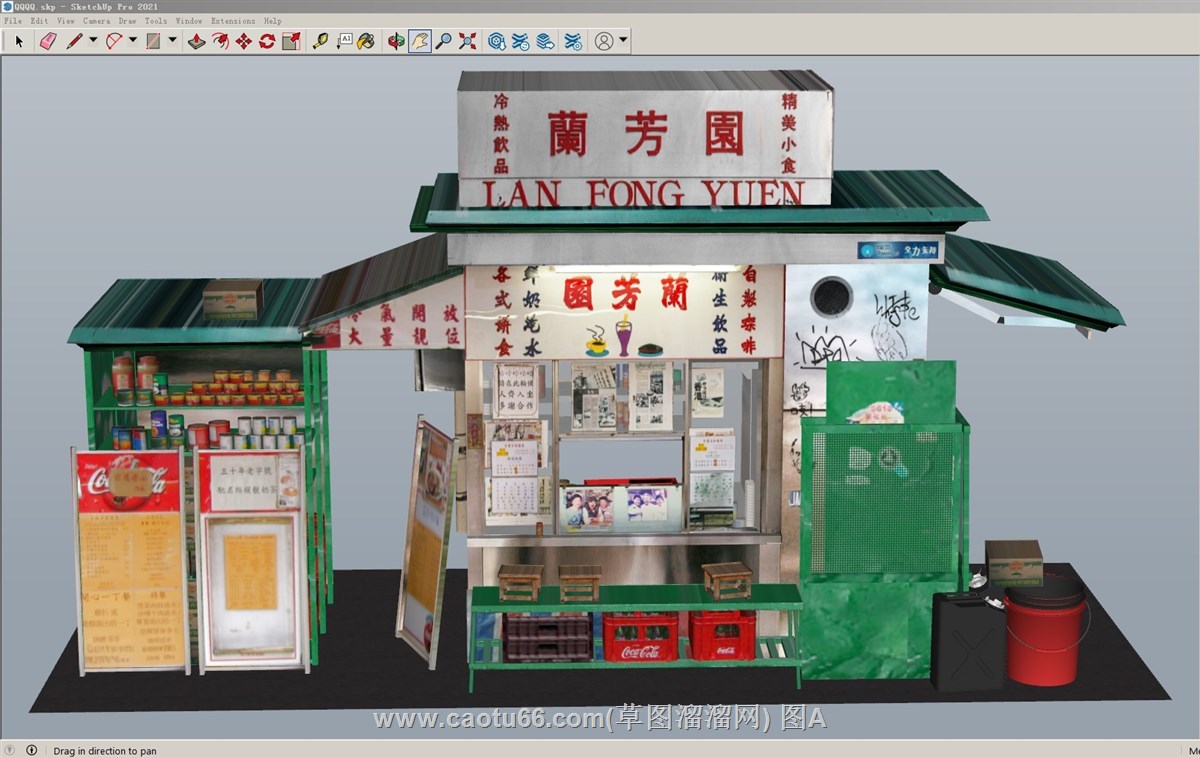
Task: Open the Extension Warehouse icon
Action: 521,41
